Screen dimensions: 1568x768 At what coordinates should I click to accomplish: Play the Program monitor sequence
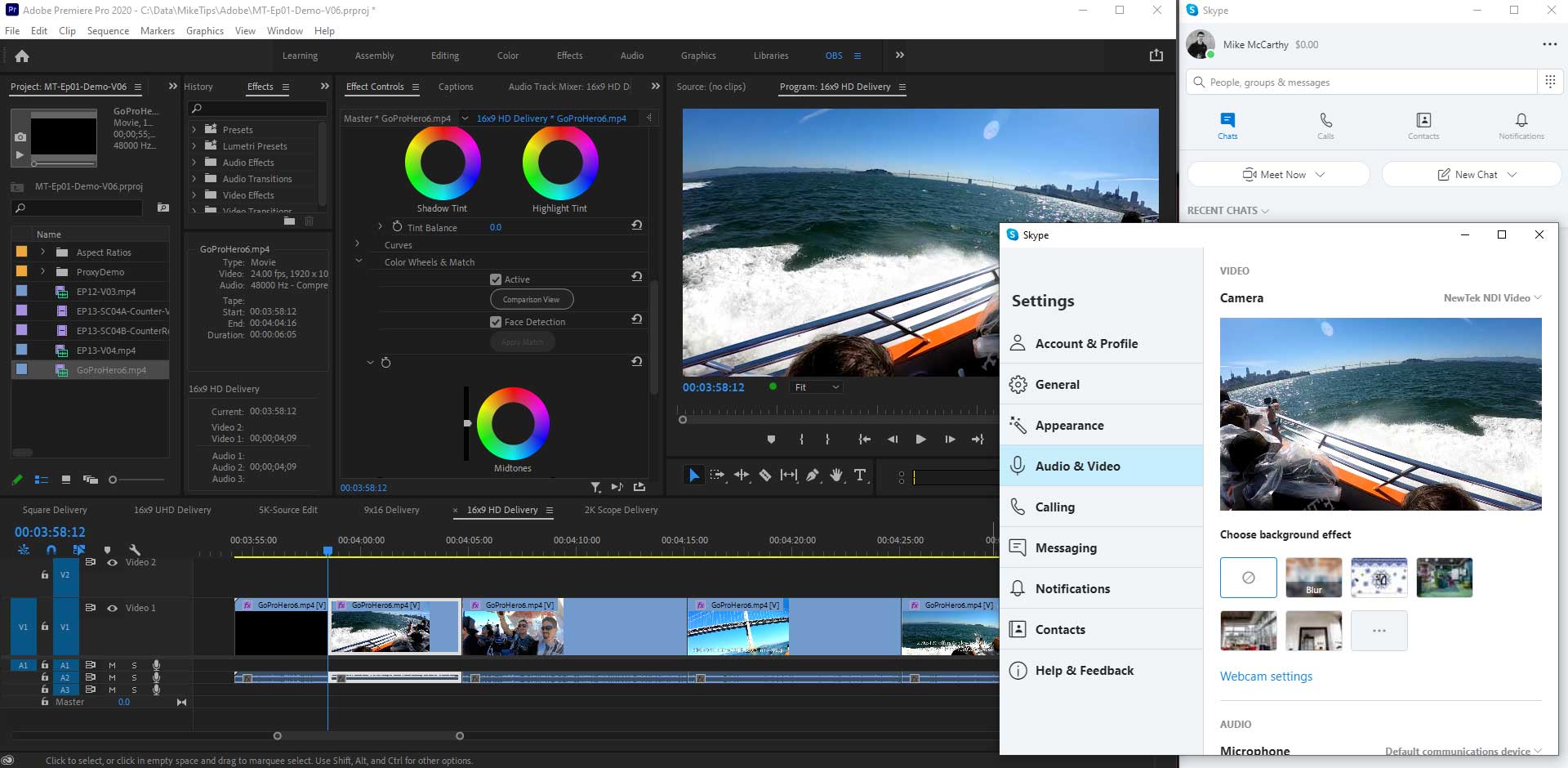pyautogui.click(x=920, y=440)
